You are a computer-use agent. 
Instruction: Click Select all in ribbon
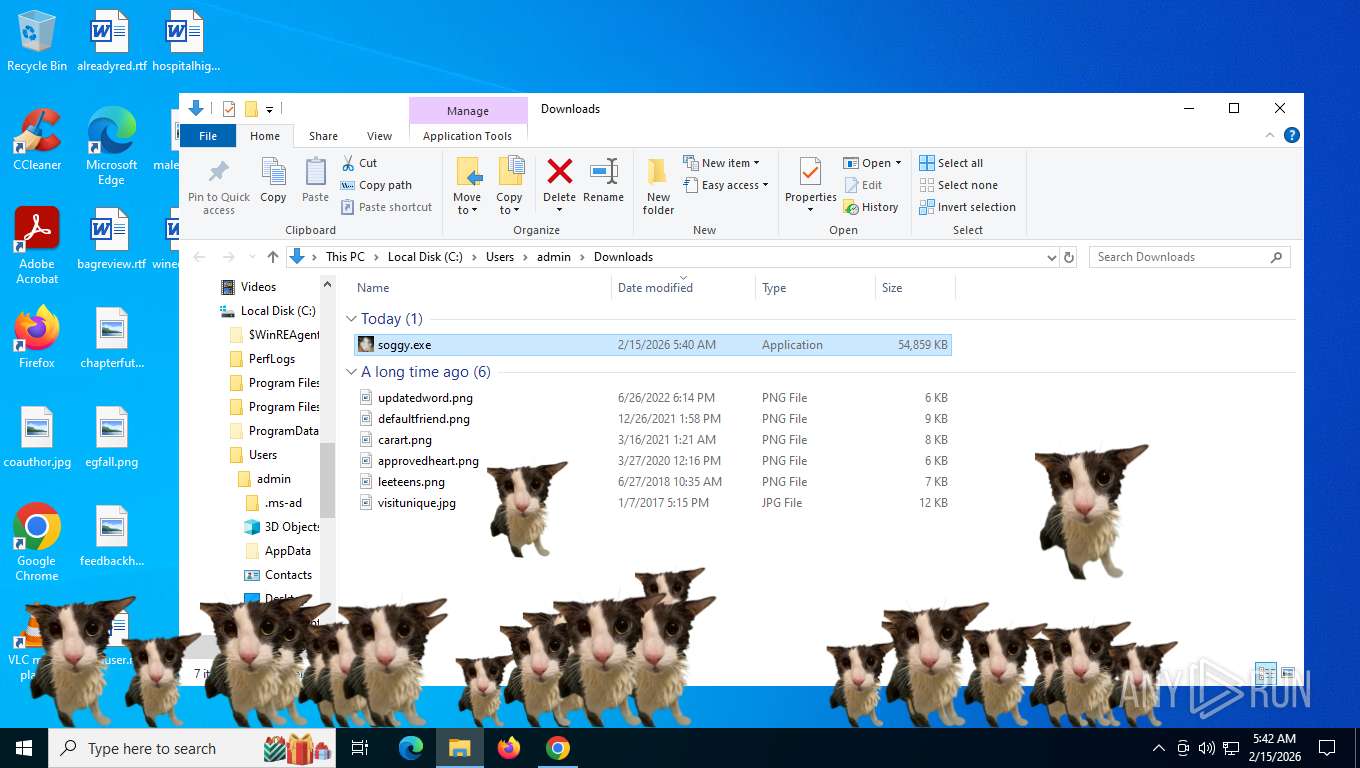click(951, 163)
